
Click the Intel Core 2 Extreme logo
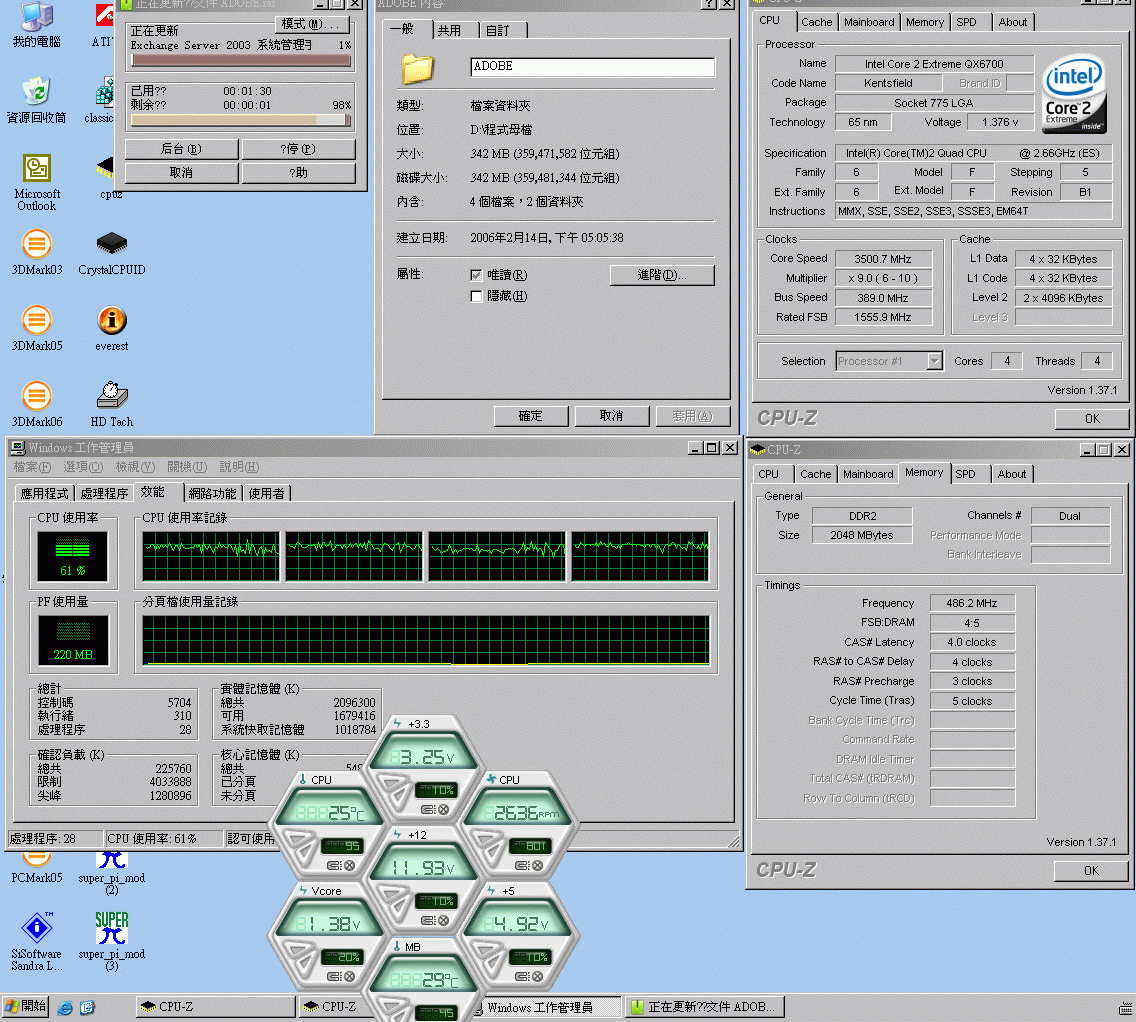click(1074, 94)
